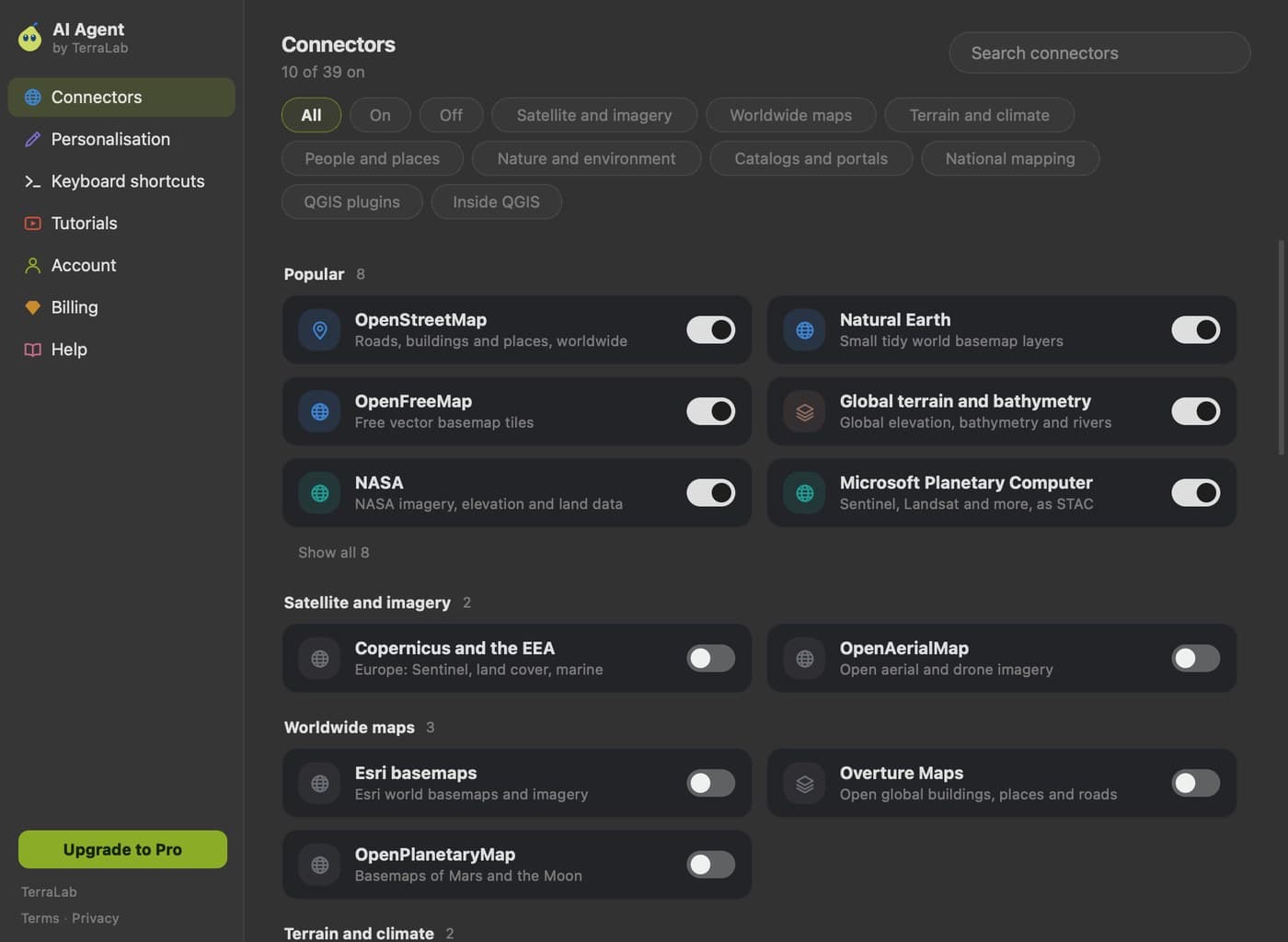Image resolution: width=1288 pixels, height=942 pixels.
Task: Enable the Esri basemaps toggle
Action: tap(711, 784)
